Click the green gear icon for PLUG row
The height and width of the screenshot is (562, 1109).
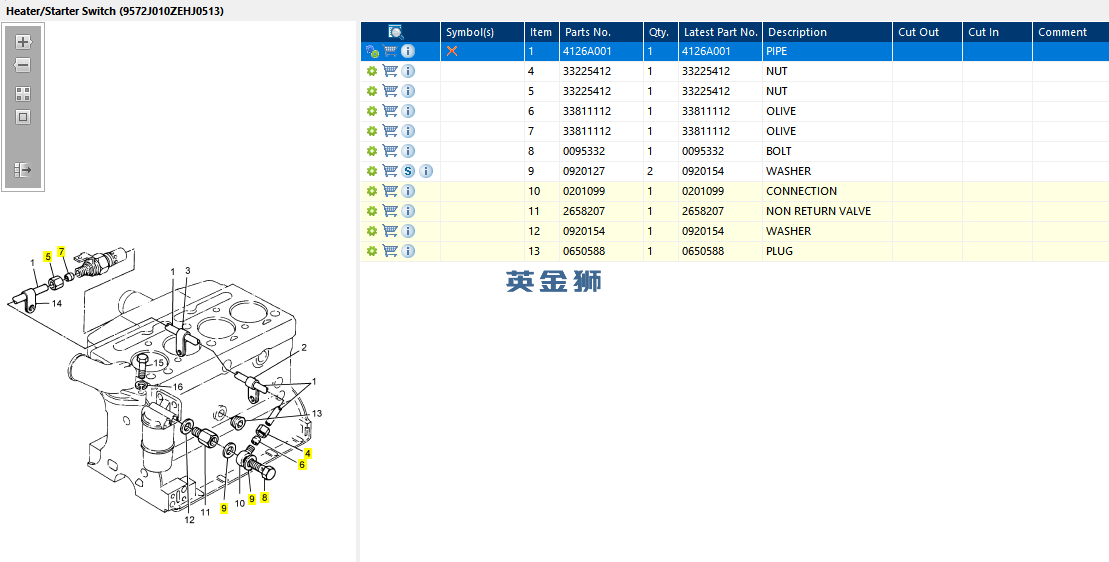(x=372, y=251)
